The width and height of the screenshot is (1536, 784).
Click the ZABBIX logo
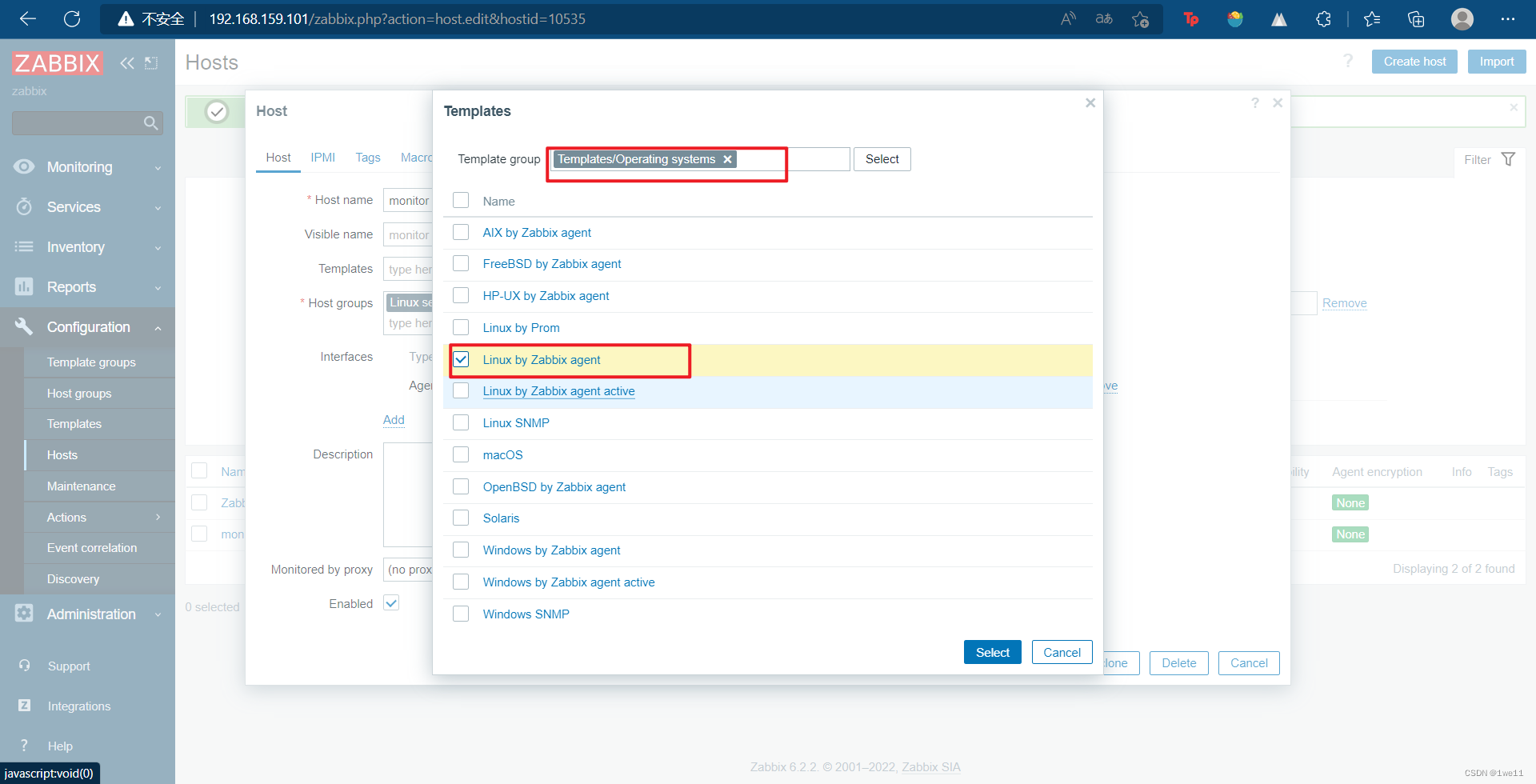pyautogui.click(x=58, y=62)
